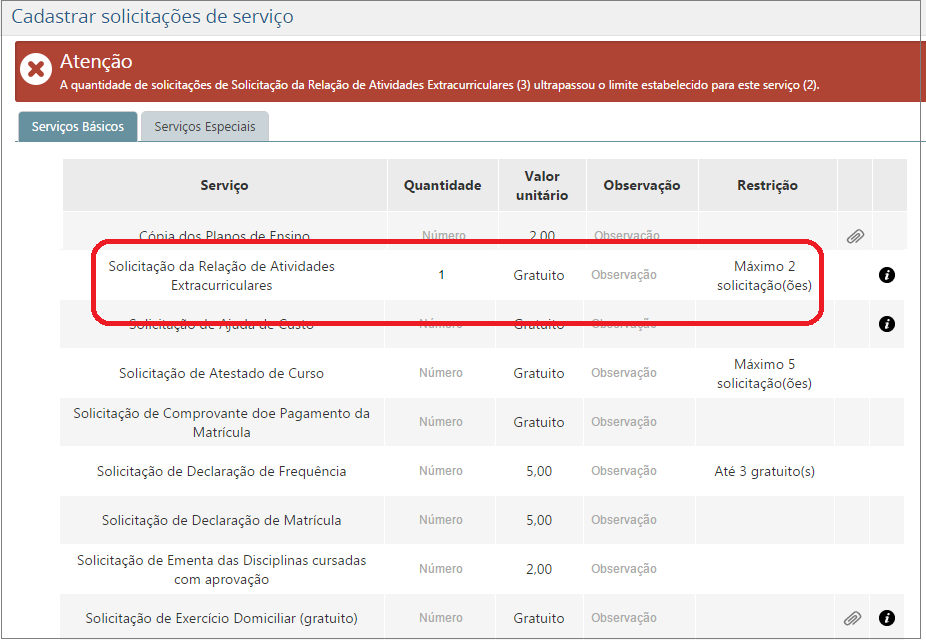
Task: Click the red X error icon in the Atenção alert
Action: (36, 70)
